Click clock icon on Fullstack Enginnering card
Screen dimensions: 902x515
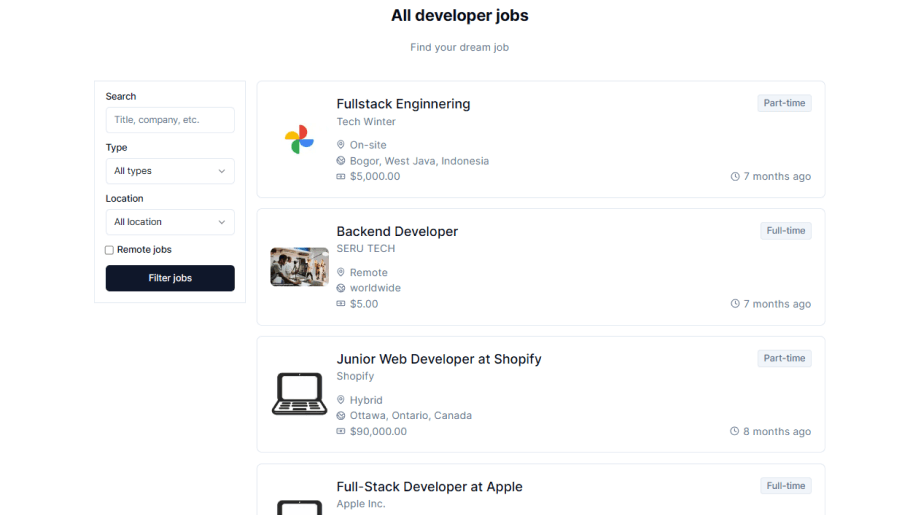(x=735, y=177)
